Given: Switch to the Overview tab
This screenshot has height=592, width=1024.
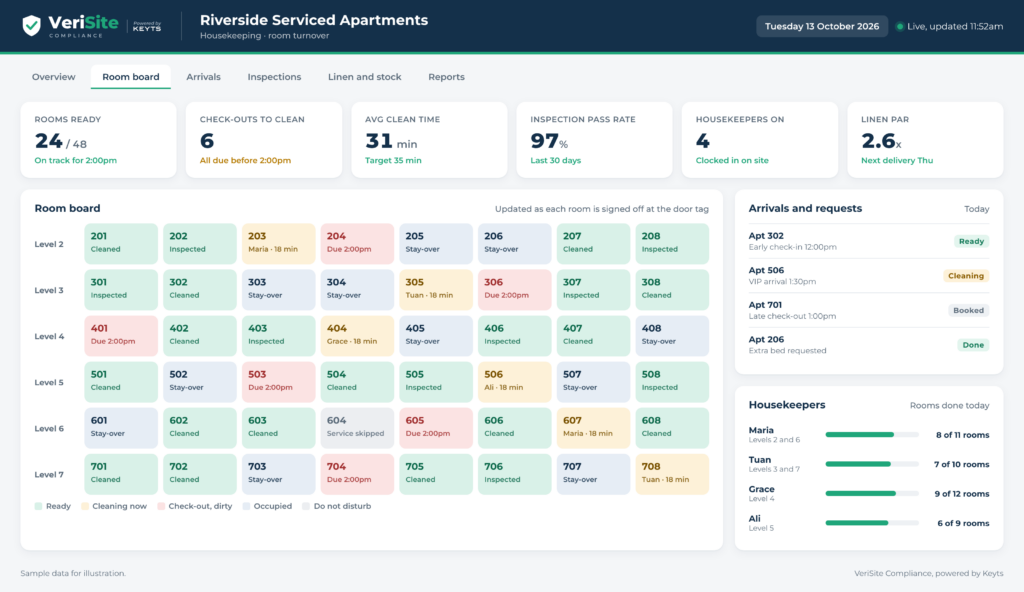Looking at the screenshot, I should click(x=54, y=77).
